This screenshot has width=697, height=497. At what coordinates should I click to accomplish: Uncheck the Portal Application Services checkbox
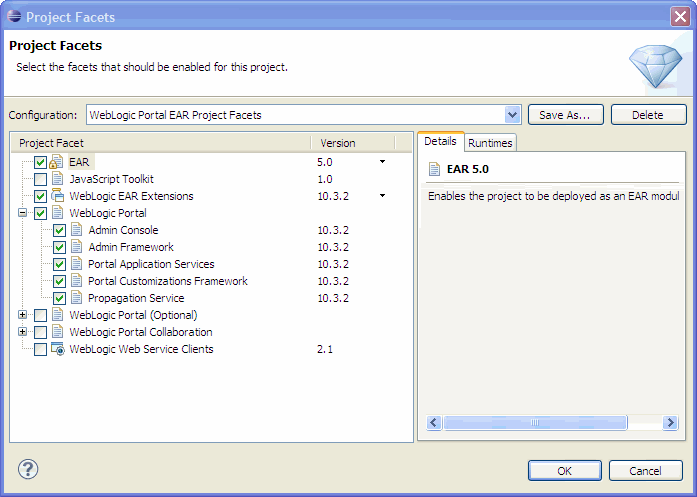coord(60,264)
